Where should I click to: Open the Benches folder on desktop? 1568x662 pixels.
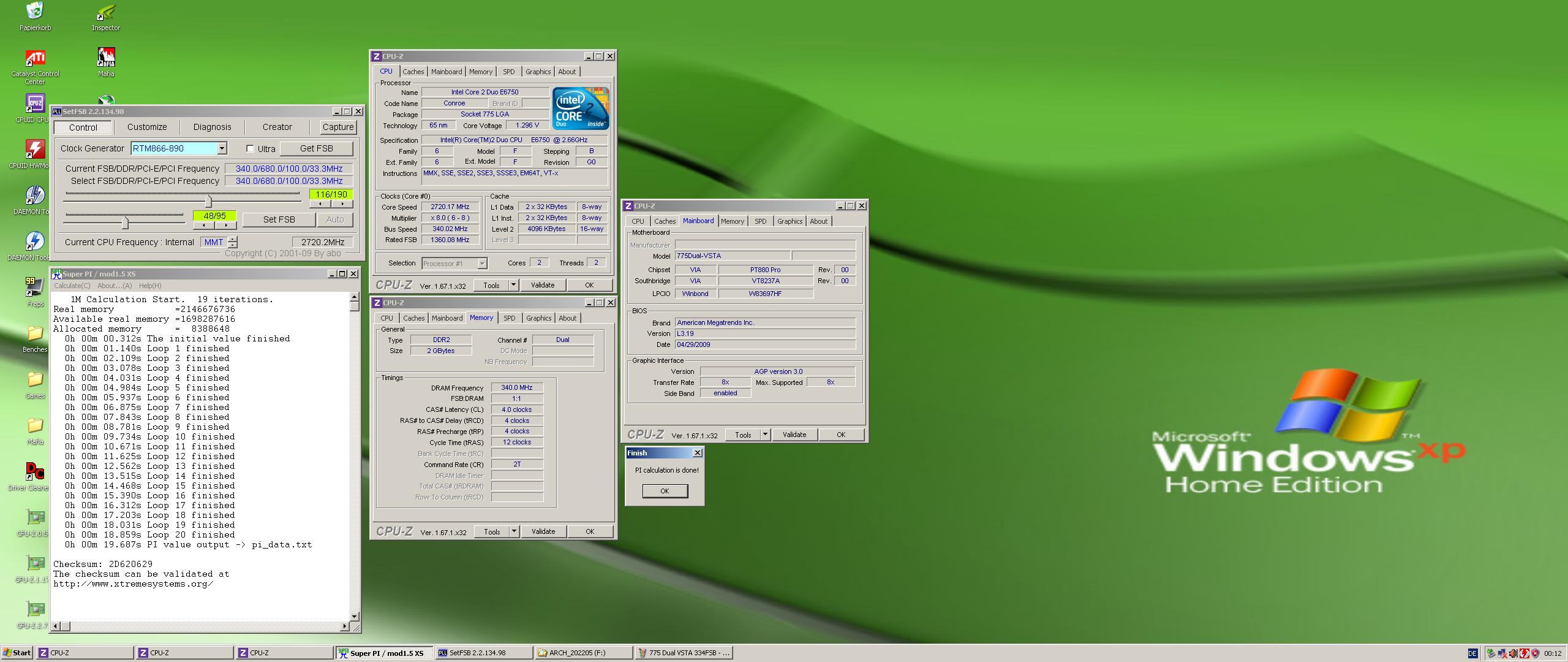tap(35, 335)
